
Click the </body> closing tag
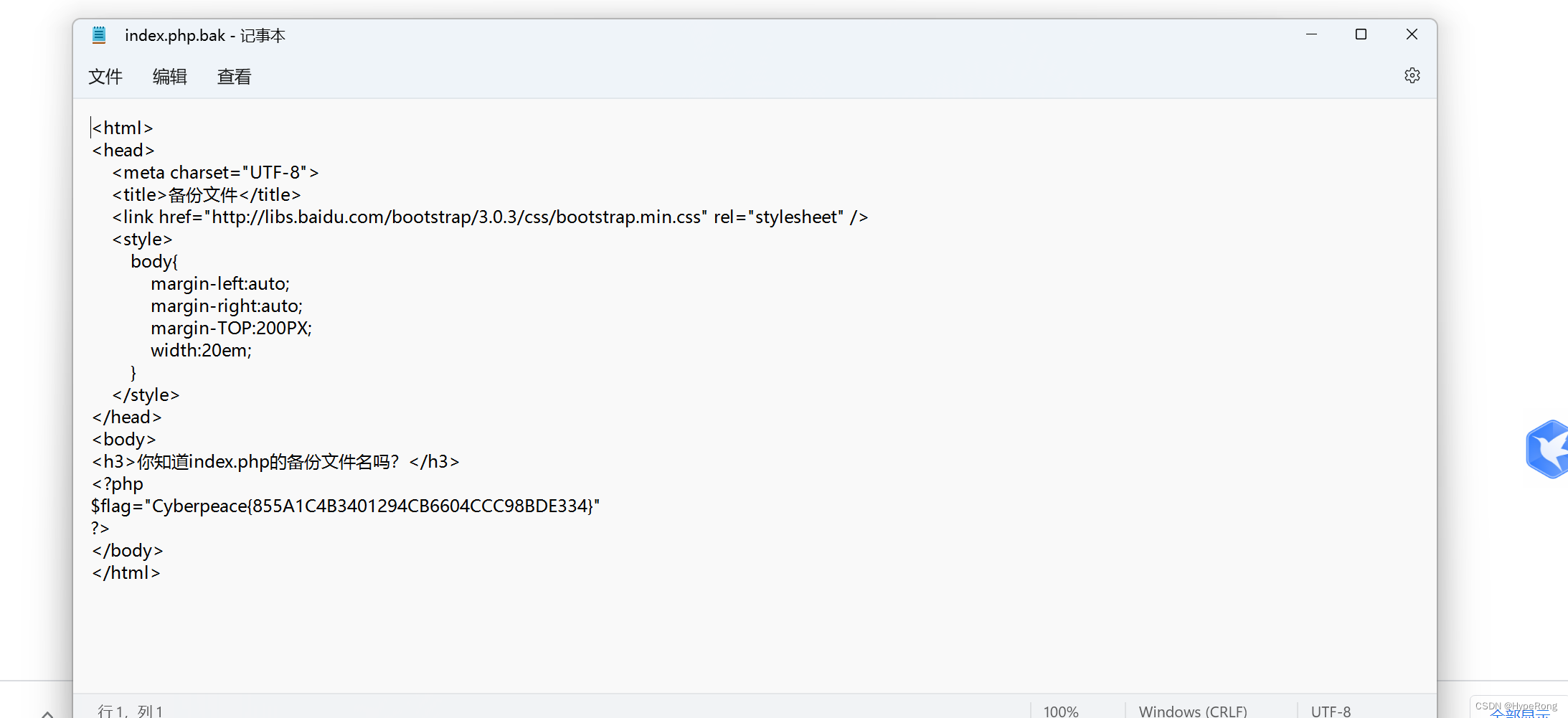coord(127,550)
